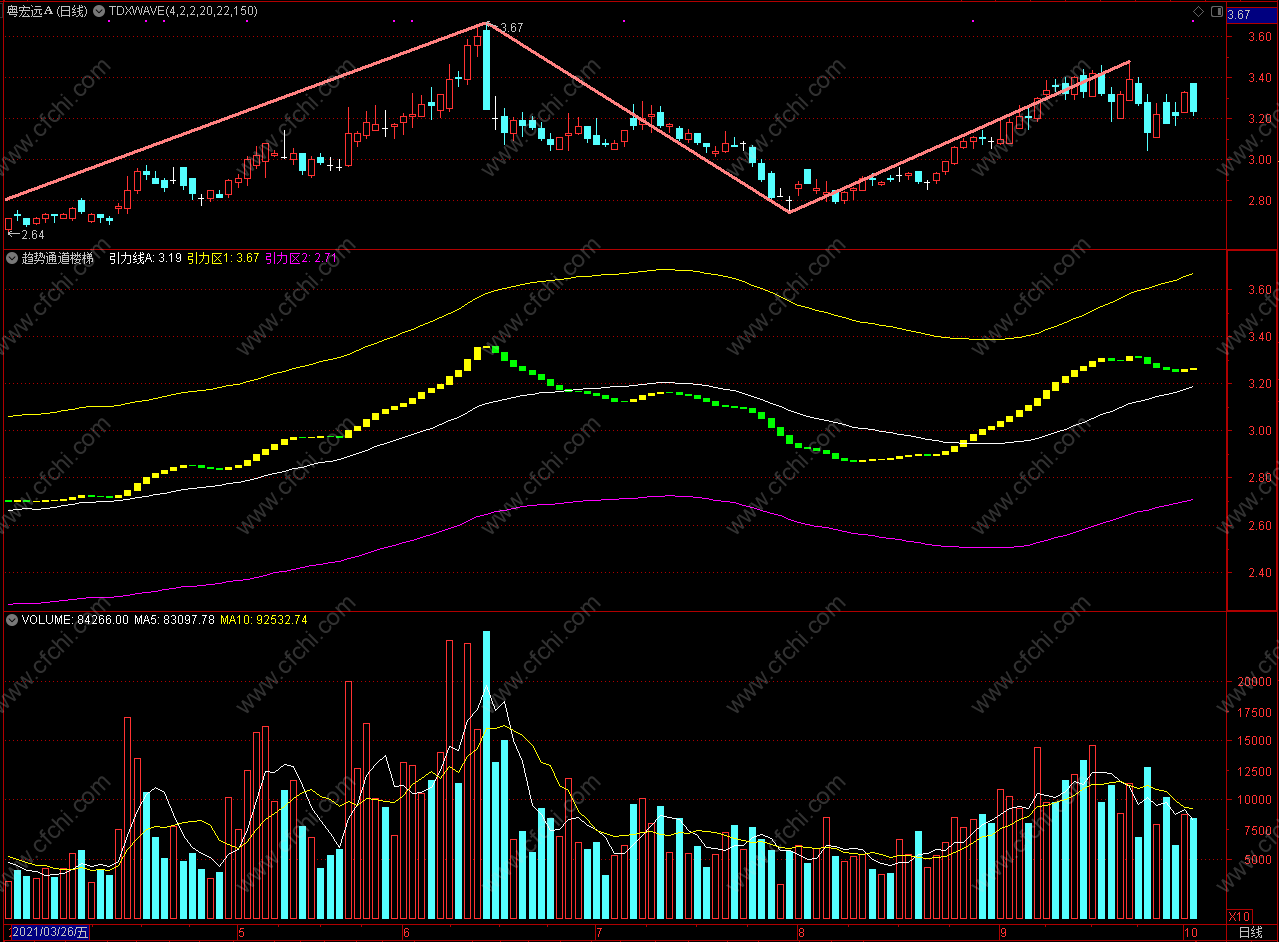Click 20000 on the volume axis
Screen dimensions: 1279x942
tap(1254, 682)
